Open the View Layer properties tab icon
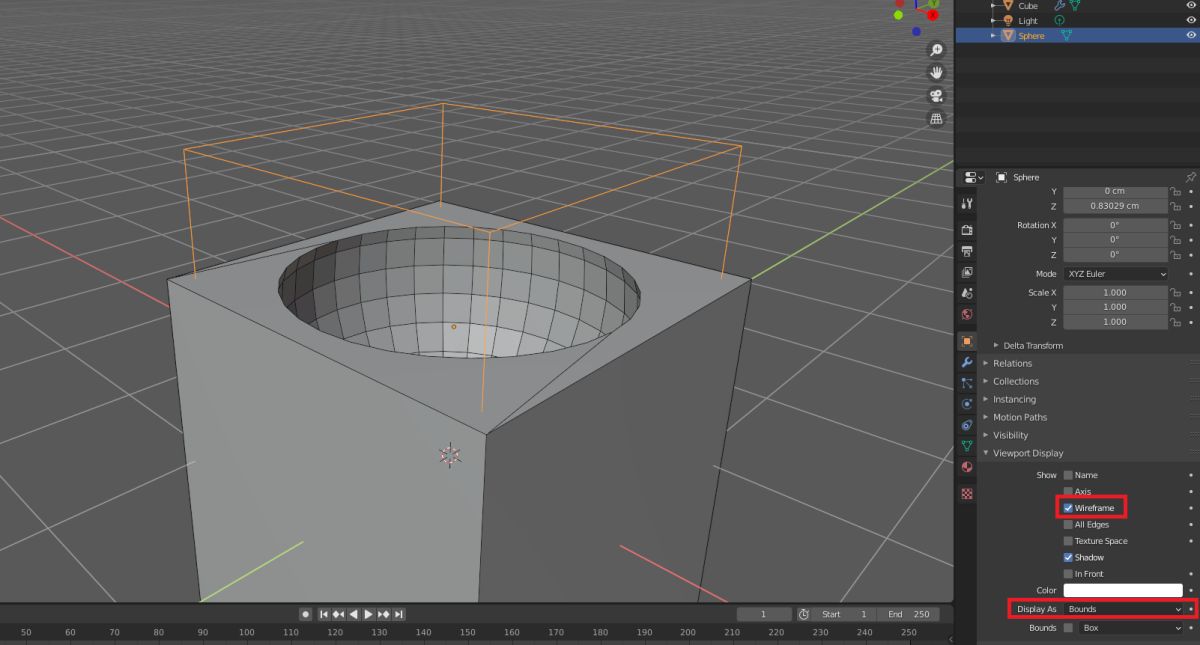The width and height of the screenshot is (1200, 645). [x=966, y=272]
